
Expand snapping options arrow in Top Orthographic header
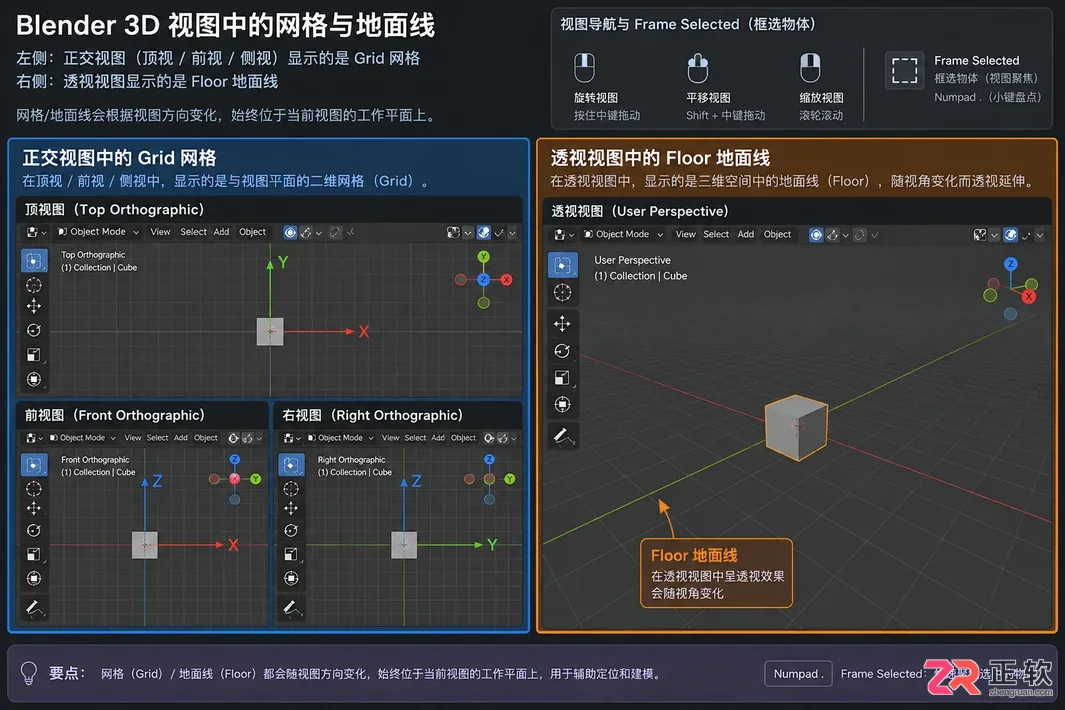click(x=319, y=233)
